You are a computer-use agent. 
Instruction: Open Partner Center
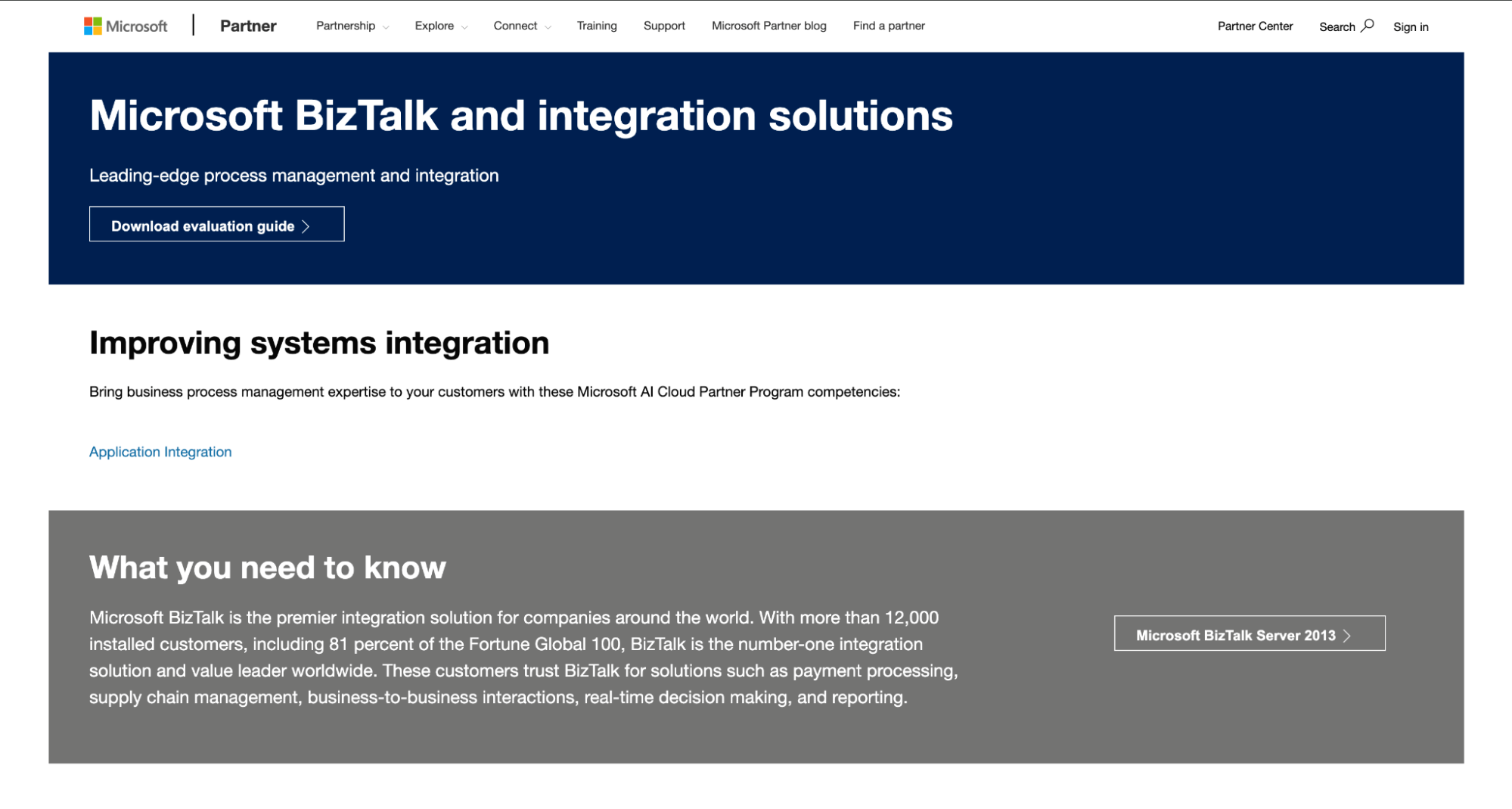1254,26
